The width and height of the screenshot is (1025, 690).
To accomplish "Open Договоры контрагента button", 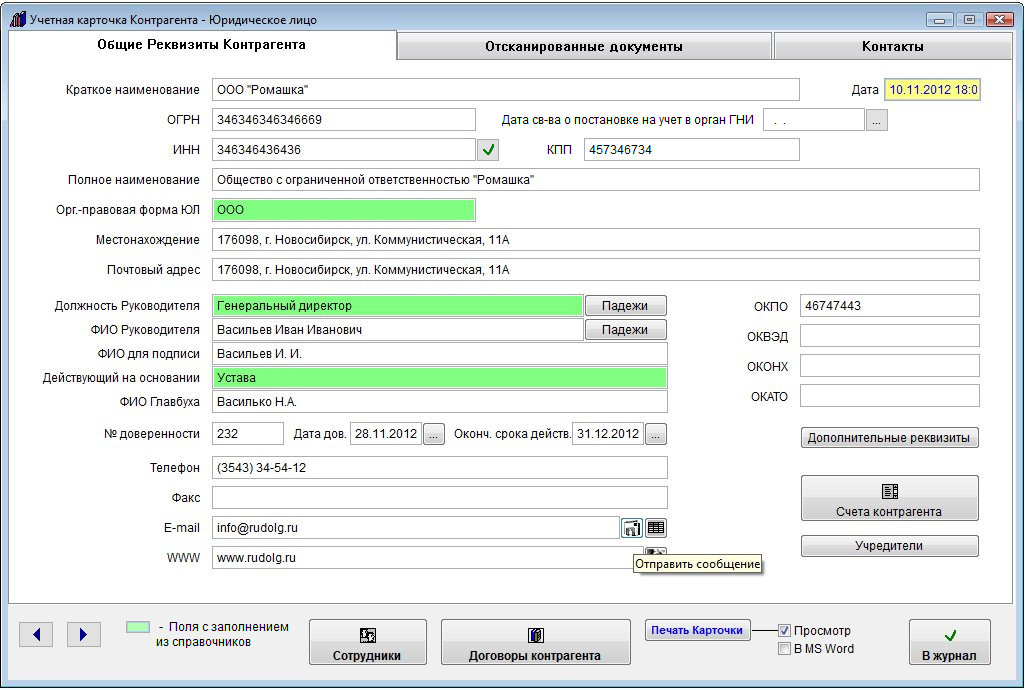I will 535,643.
